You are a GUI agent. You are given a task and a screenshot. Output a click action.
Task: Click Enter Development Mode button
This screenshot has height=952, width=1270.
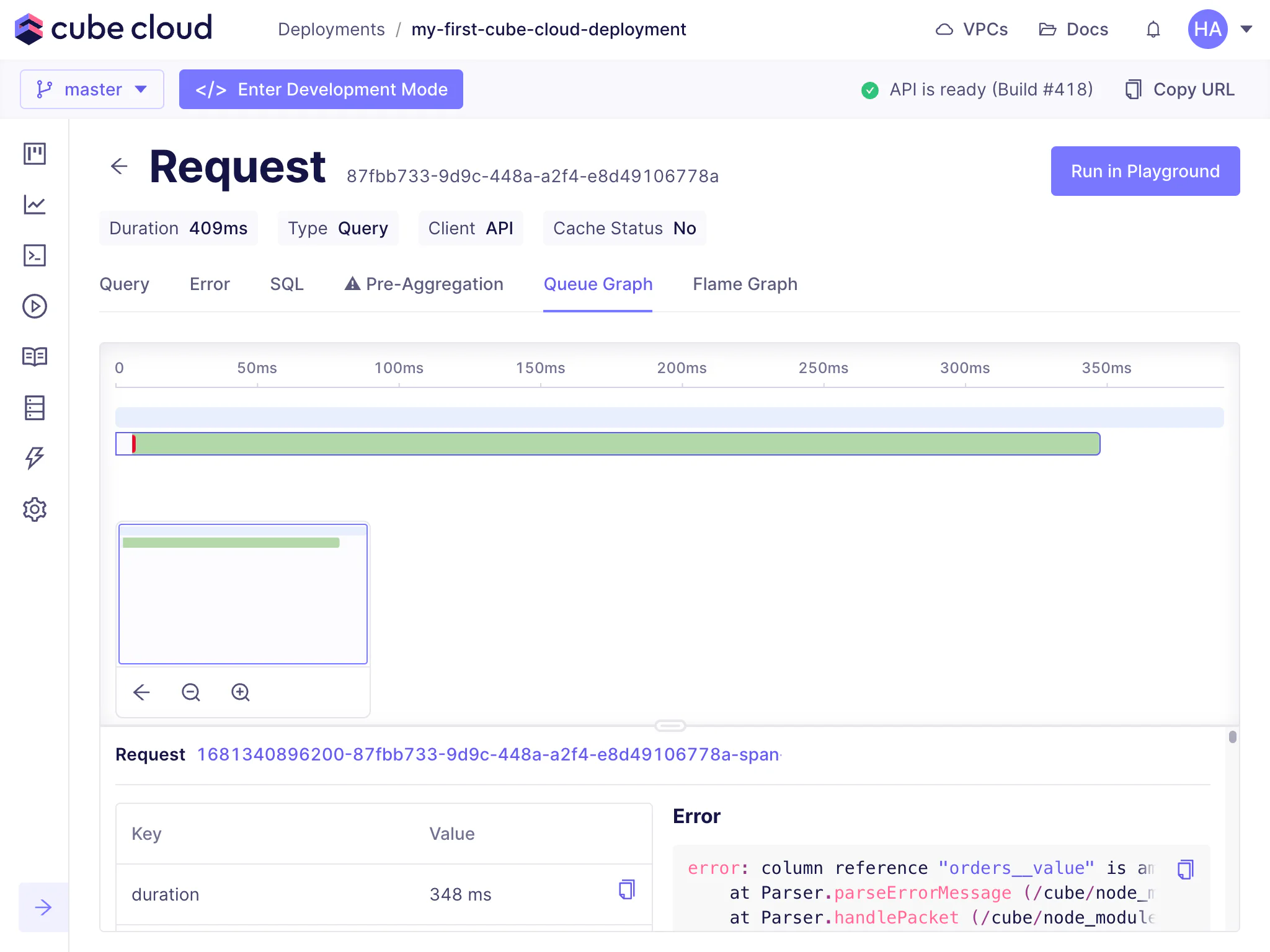click(x=321, y=89)
